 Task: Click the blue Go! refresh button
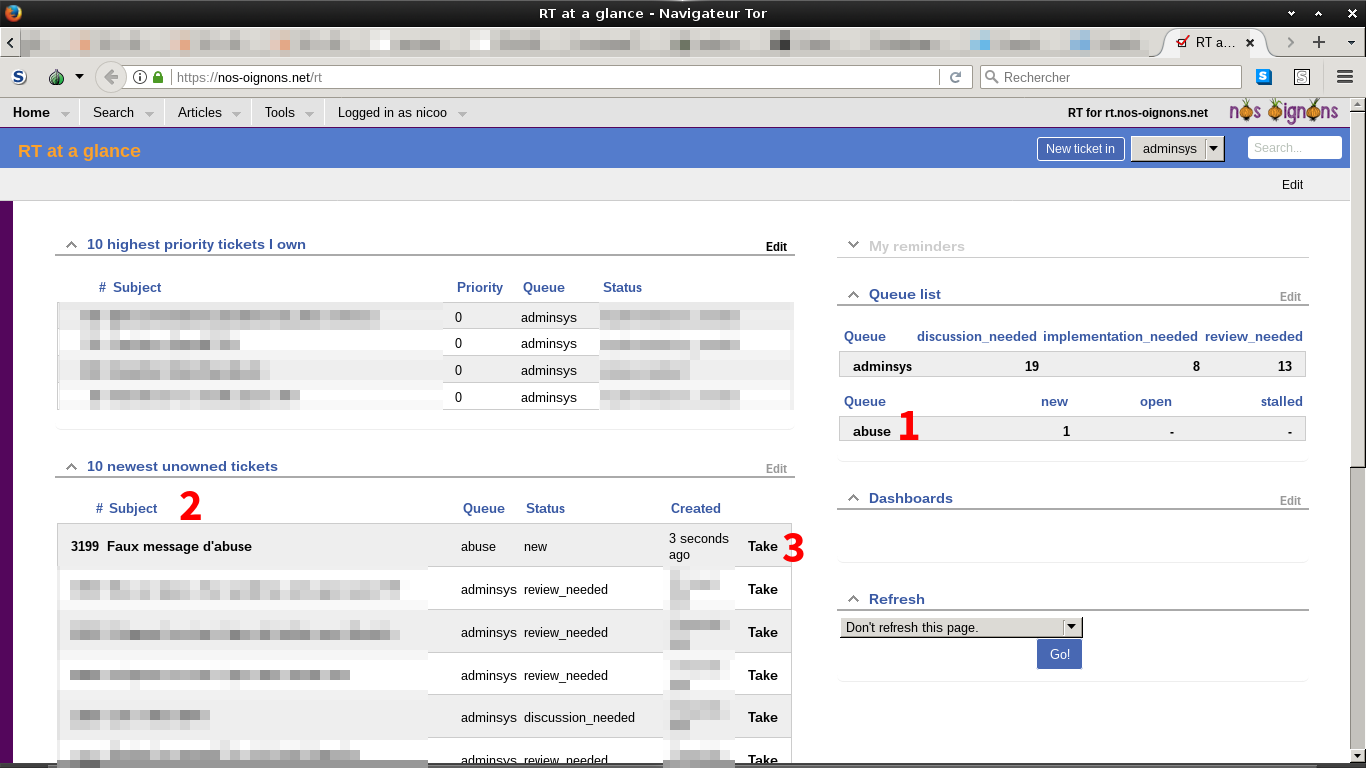pyautogui.click(x=1059, y=654)
